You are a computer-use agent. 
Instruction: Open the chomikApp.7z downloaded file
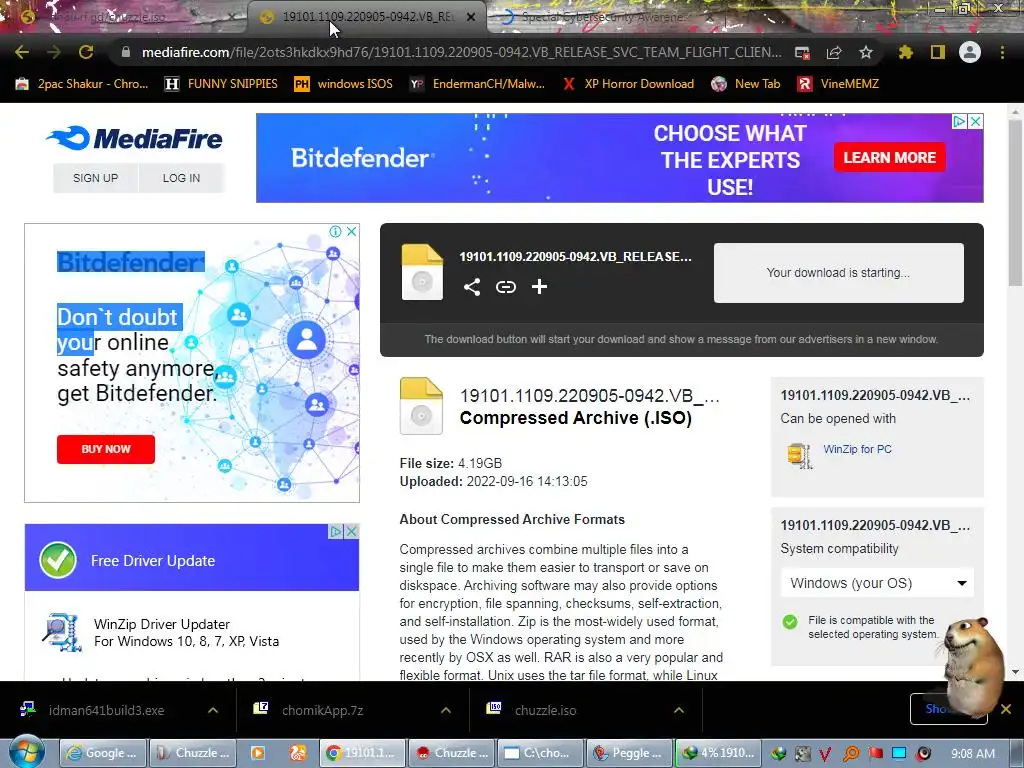323,710
